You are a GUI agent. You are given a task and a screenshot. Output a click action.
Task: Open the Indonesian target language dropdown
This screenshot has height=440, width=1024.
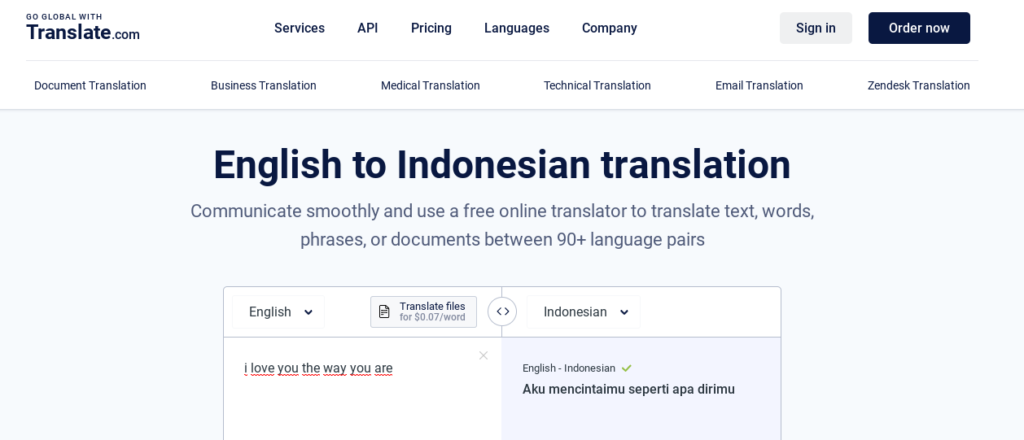click(584, 312)
